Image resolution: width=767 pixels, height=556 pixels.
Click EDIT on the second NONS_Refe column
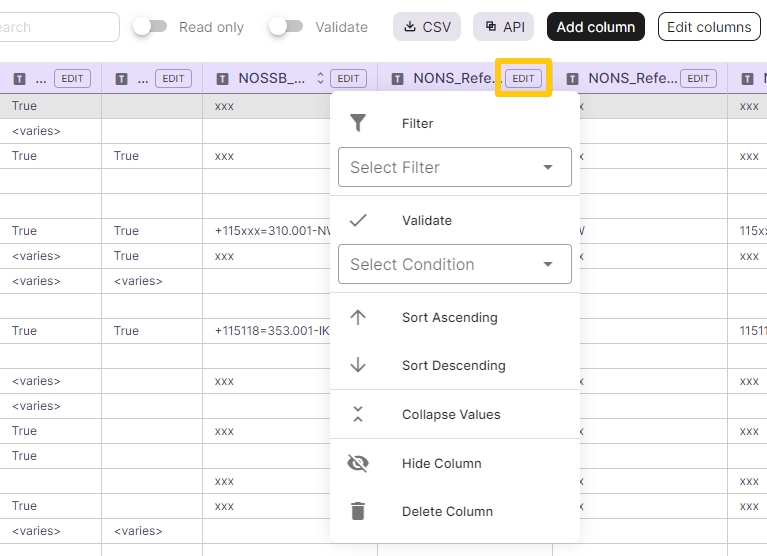(x=698, y=78)
